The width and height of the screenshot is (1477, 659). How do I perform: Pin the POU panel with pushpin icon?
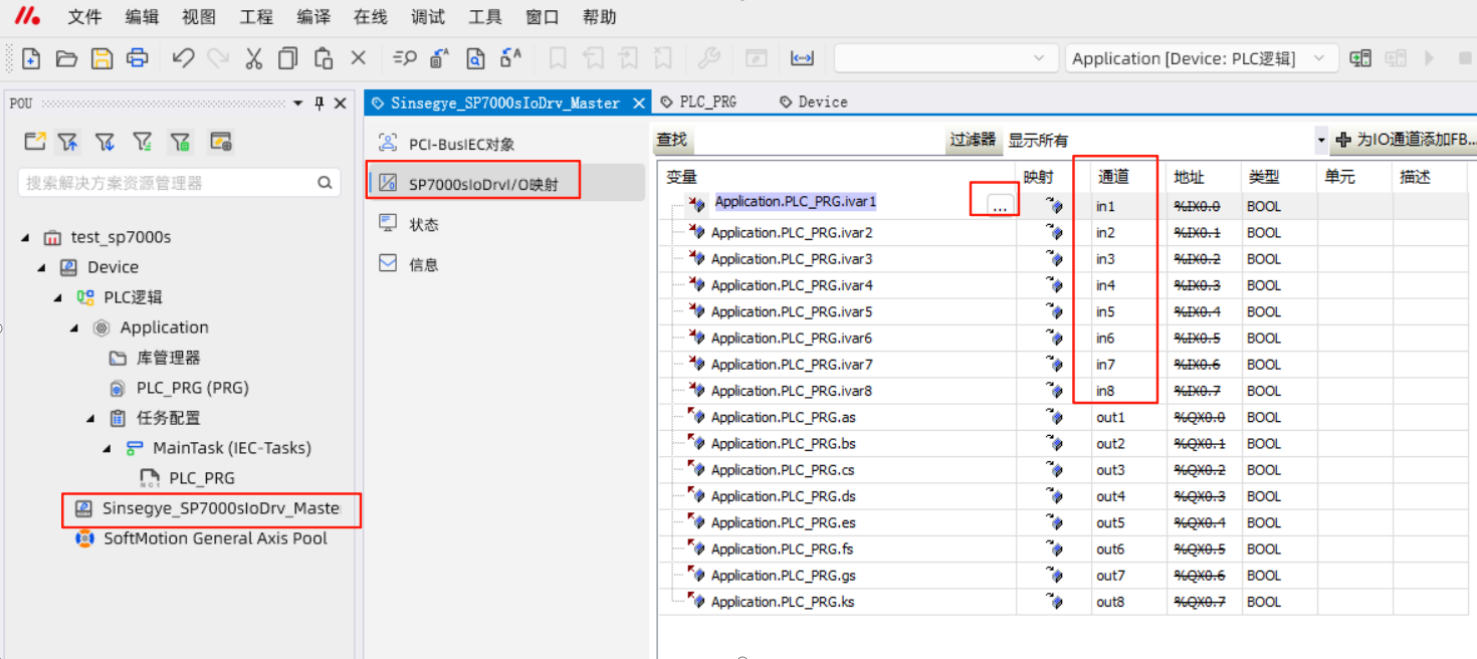point(319,103)
